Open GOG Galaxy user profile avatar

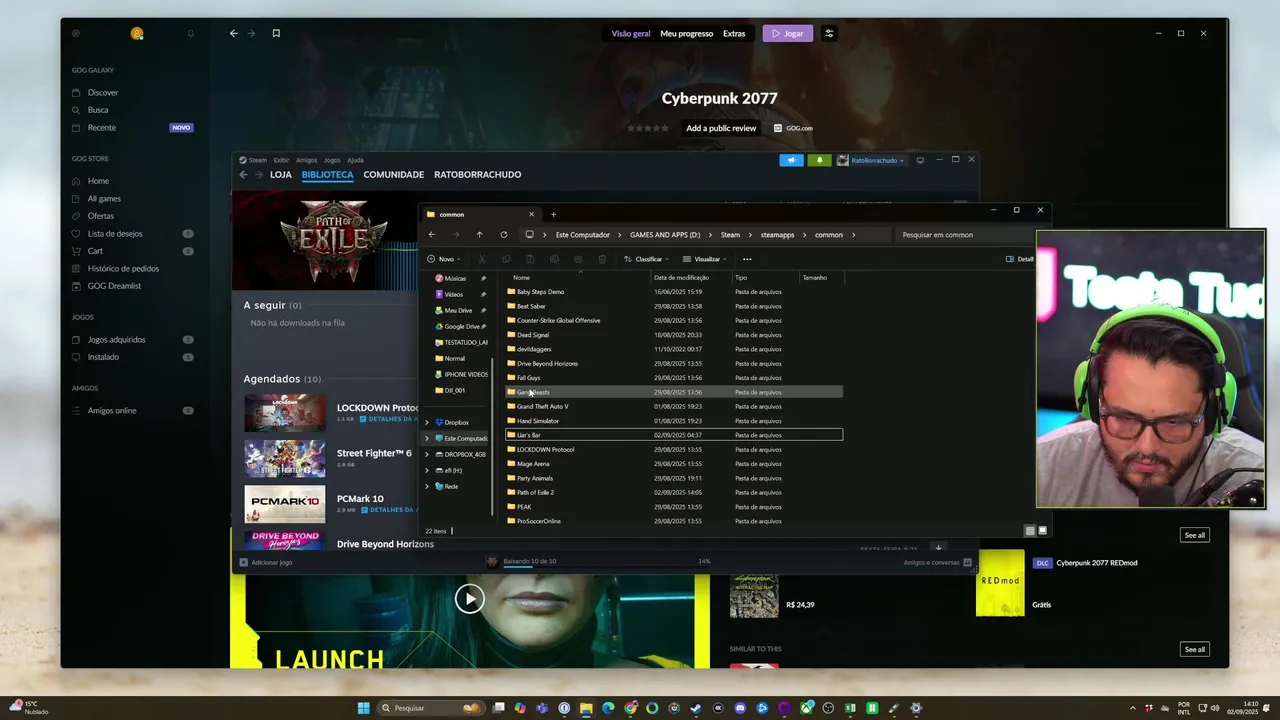coord(137,33)
